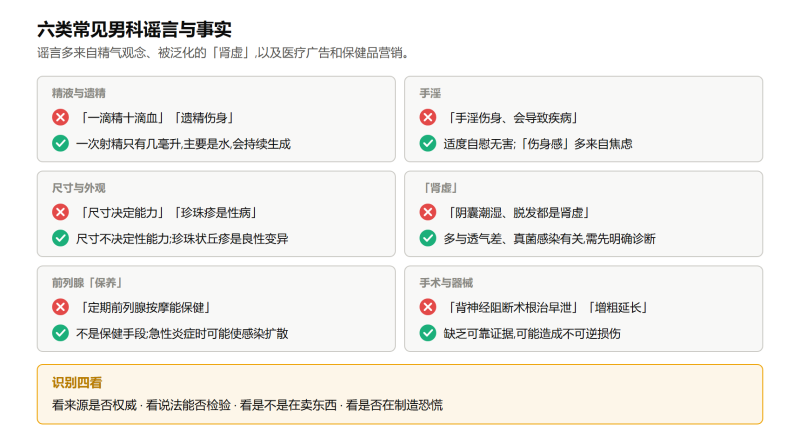Screen dimensions: 800x437
Task: Click the card heading 「肾虚」
Action: (440, 188)
